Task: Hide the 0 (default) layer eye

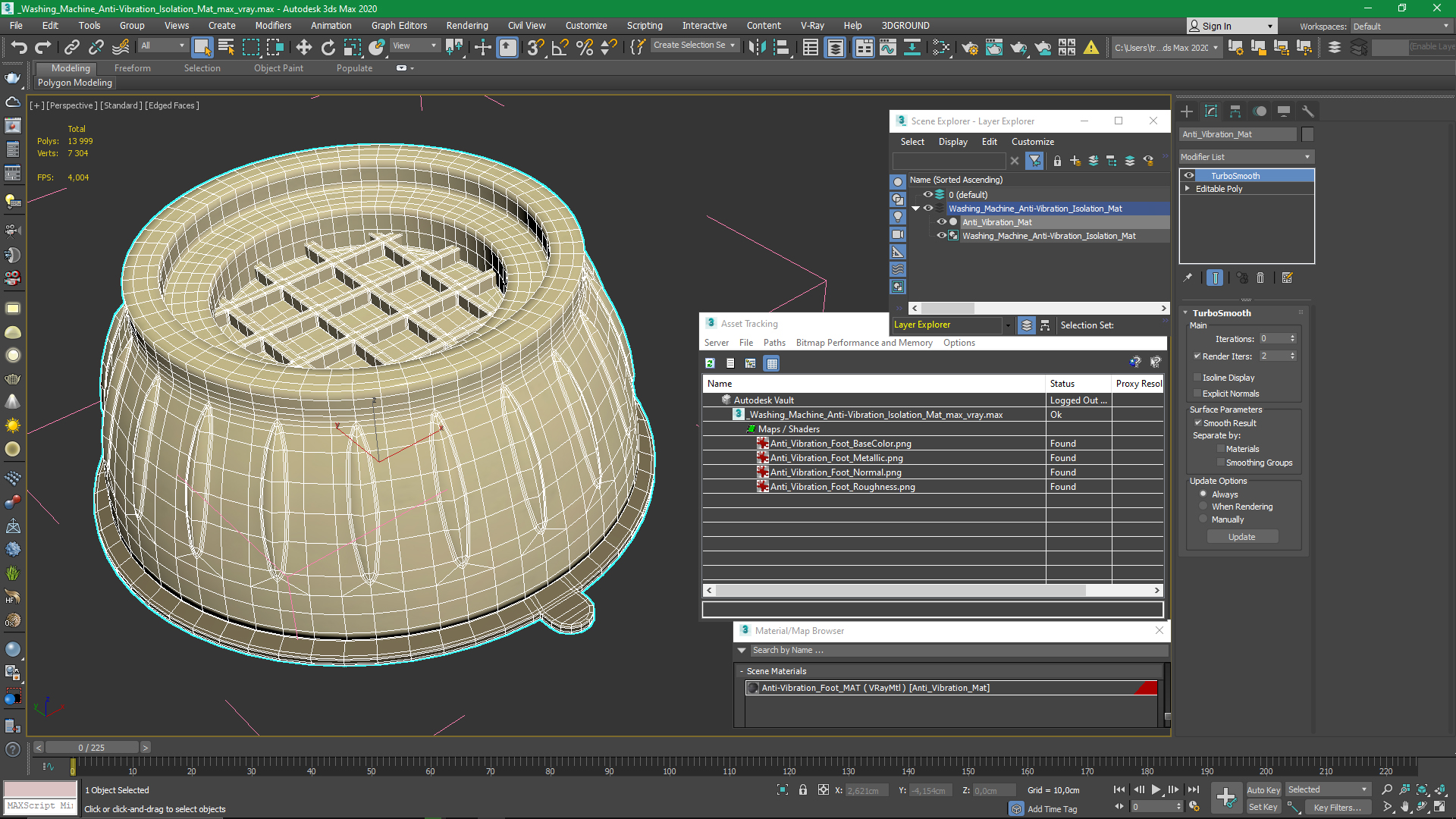Action: coord(927,194)
